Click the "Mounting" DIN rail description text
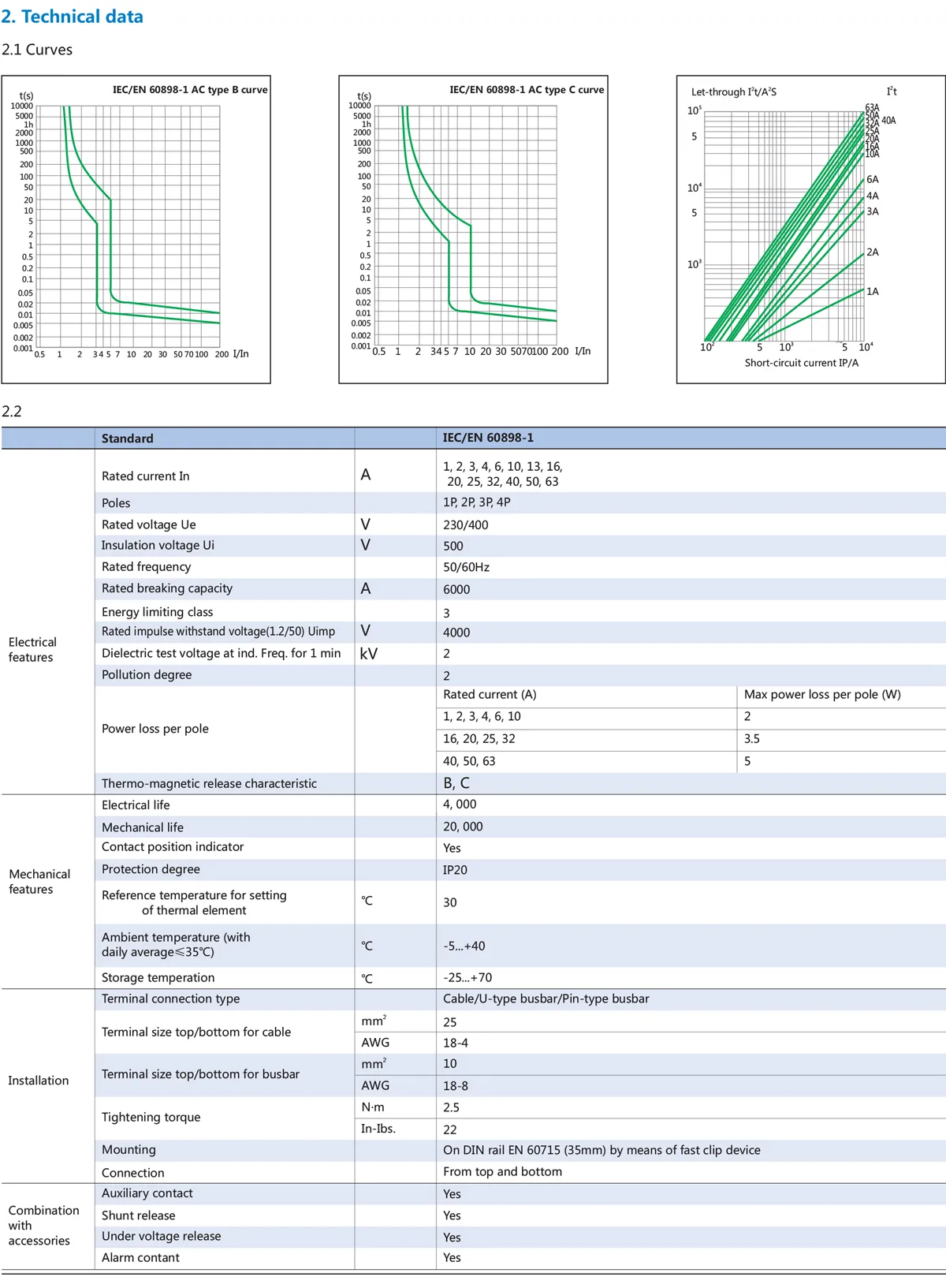The width and height of the screenshot is (946, 1288). (x=601, y=1150)
